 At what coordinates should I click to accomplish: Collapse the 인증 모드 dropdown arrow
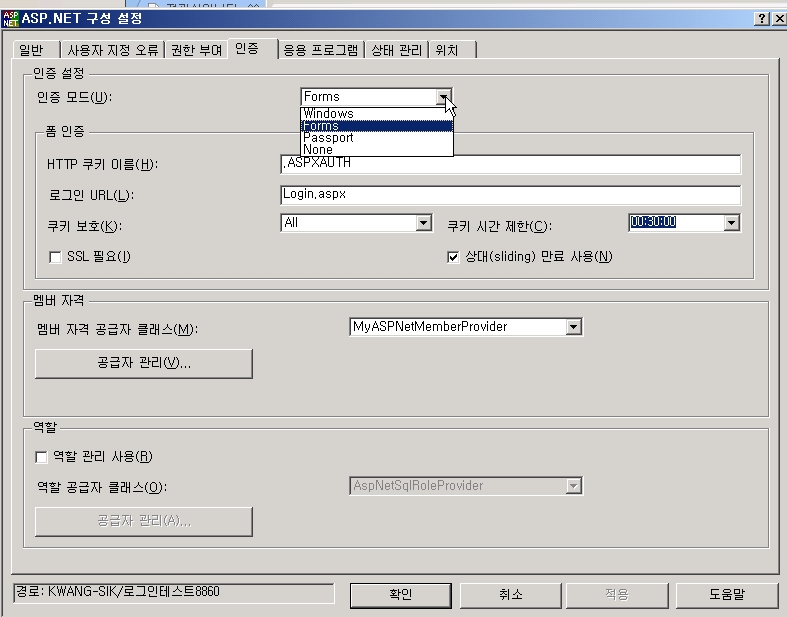(x=444, y=97)
